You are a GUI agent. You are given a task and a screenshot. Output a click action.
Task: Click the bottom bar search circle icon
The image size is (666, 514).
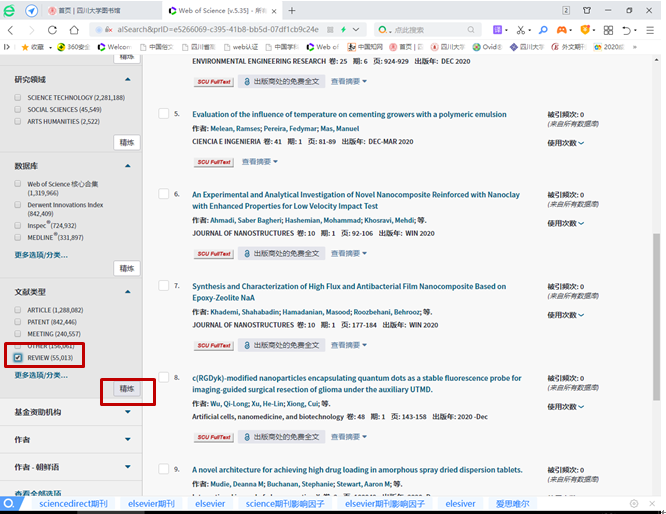coord(8,504)
